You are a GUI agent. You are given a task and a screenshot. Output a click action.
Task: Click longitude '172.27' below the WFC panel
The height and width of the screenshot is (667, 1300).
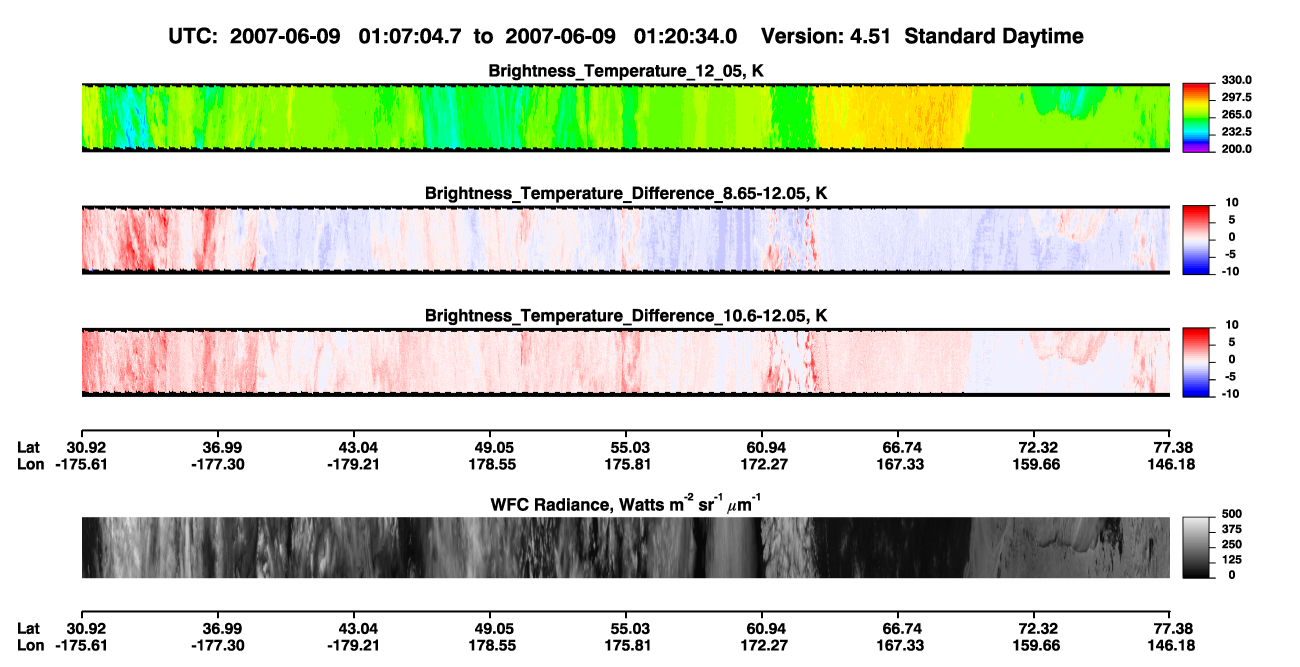(762, 646)
